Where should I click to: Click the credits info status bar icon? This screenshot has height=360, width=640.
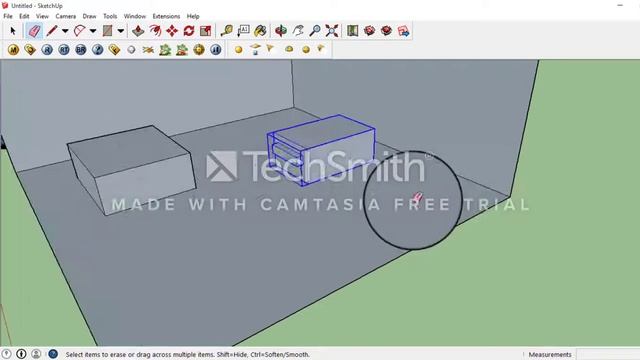click(x=21, y=354)
